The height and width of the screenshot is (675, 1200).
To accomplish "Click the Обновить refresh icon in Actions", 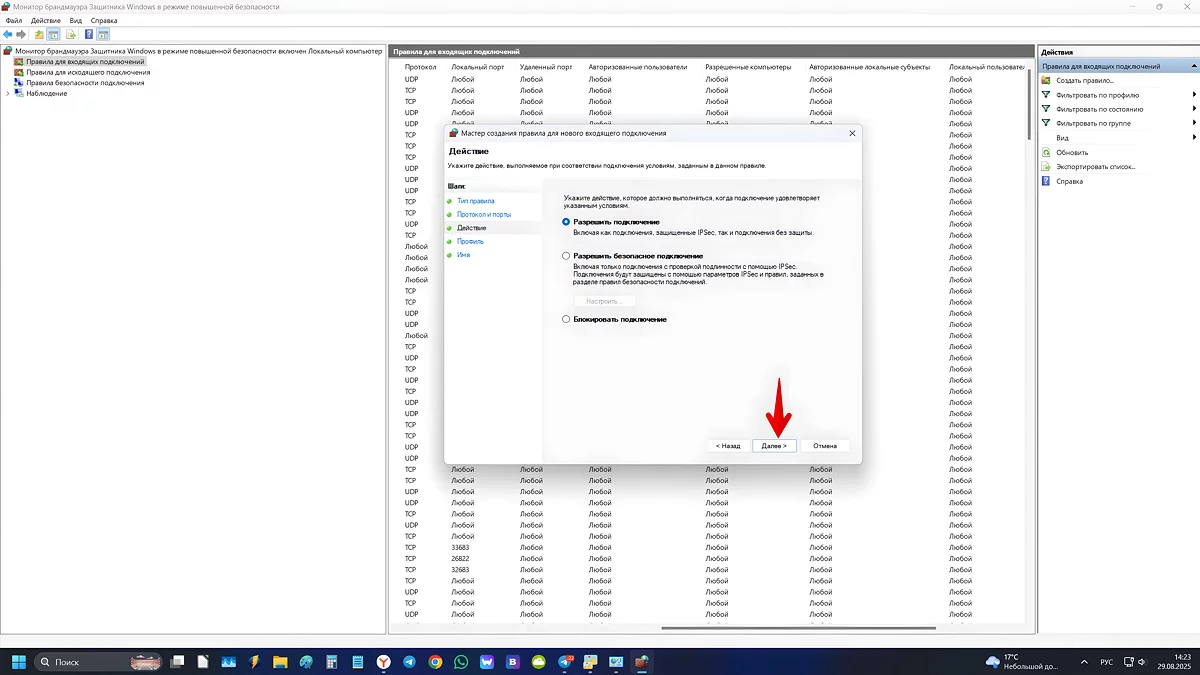I will 1046,152.
